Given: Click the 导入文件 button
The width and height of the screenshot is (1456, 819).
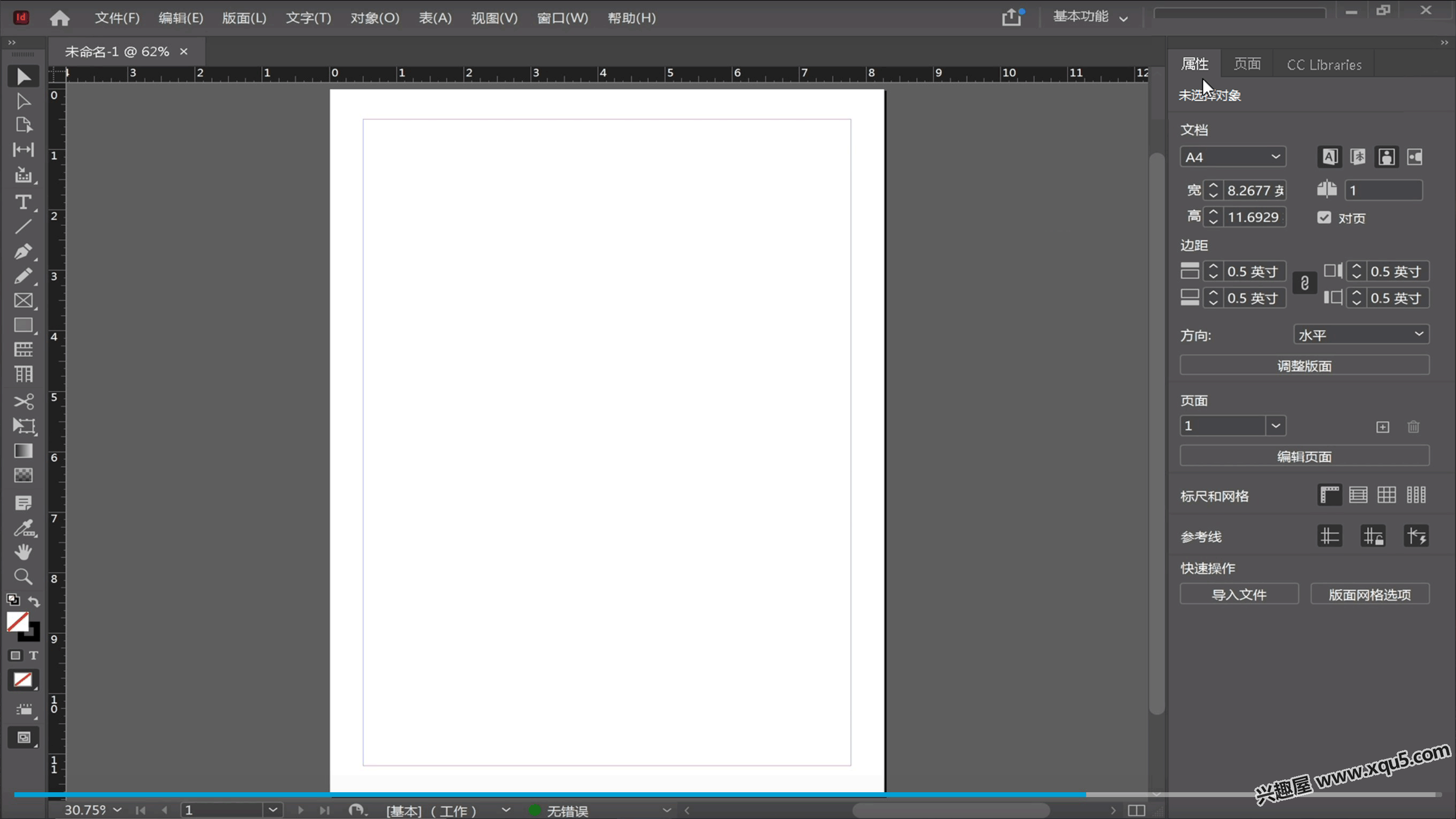Looking at the screenshot, I should coord(1239,594).
